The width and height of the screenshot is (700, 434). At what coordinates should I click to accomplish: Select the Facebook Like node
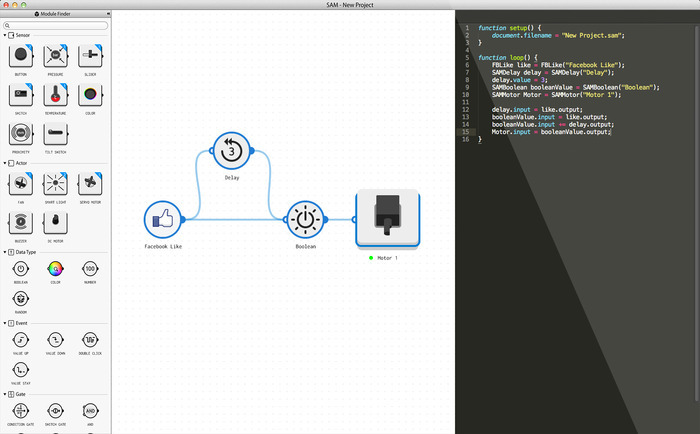pyautogui.click(x=162, y=219)
